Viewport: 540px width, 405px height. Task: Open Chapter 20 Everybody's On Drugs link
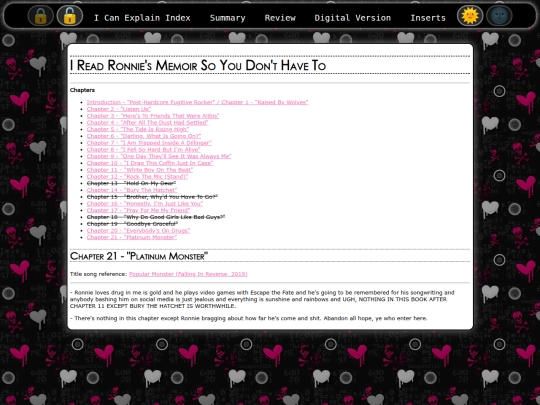pyautogui.click(x=138, y=230)
